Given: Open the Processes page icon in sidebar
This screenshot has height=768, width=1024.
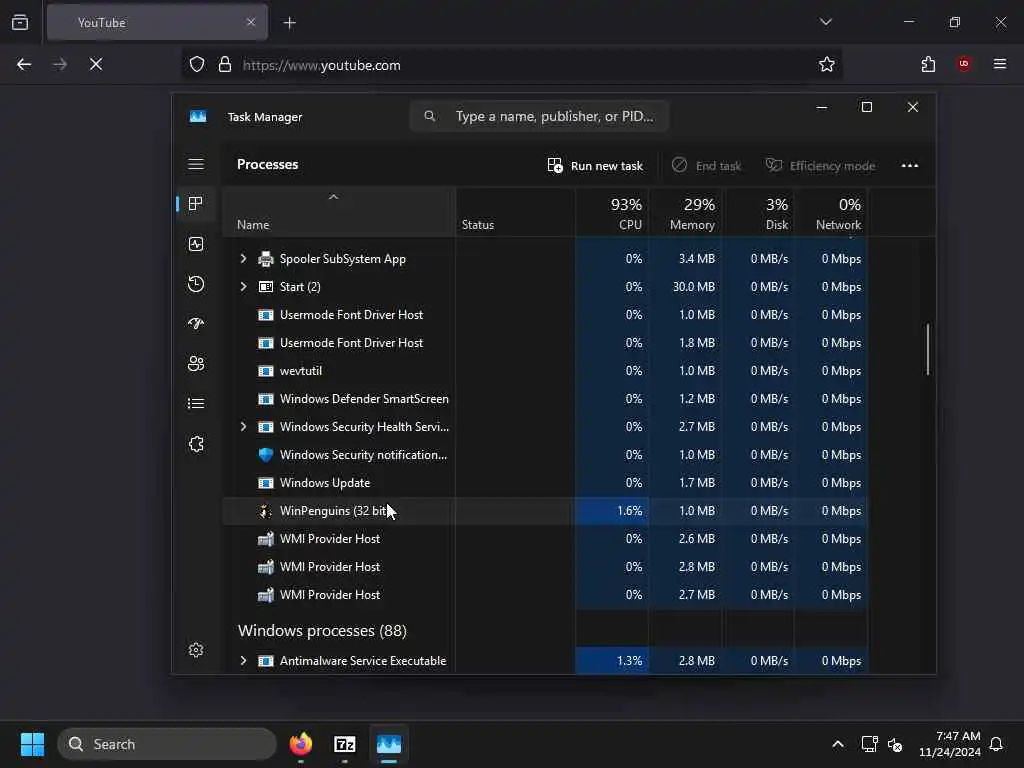Looking at the screenshot, I should point(195,204).
